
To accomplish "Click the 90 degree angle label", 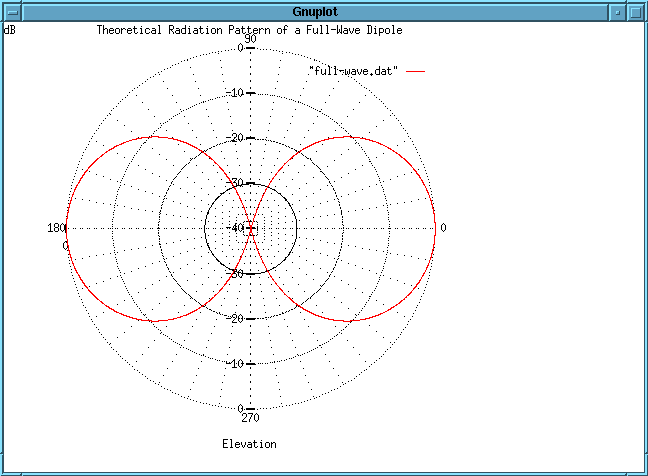I will (250, 39).
